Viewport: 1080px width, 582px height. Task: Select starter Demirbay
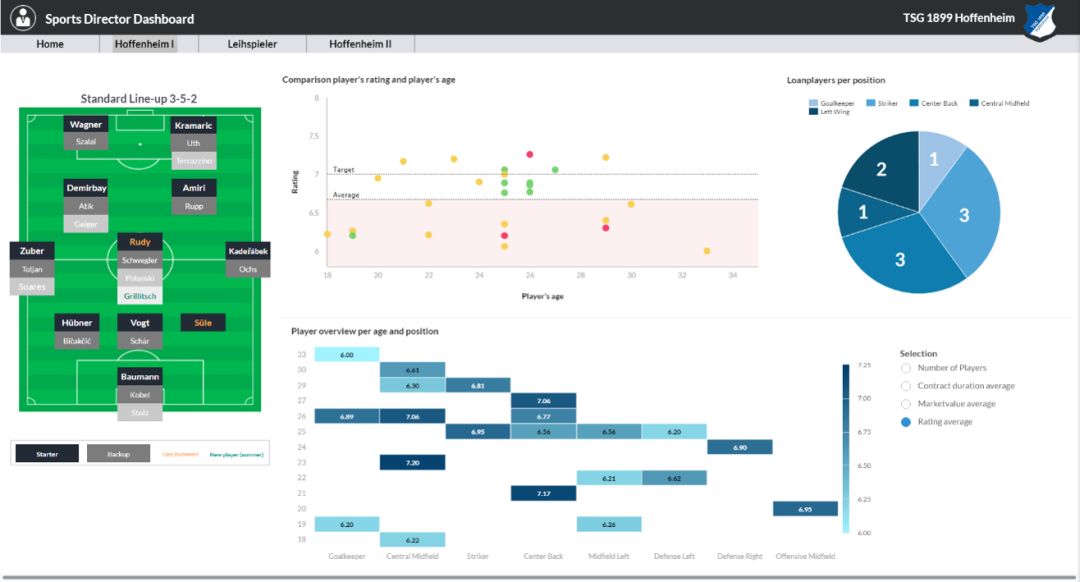[x=86, y=188]
